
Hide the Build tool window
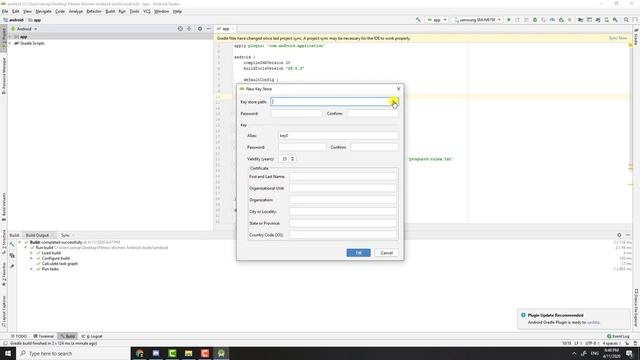click(x=628, y=235)
